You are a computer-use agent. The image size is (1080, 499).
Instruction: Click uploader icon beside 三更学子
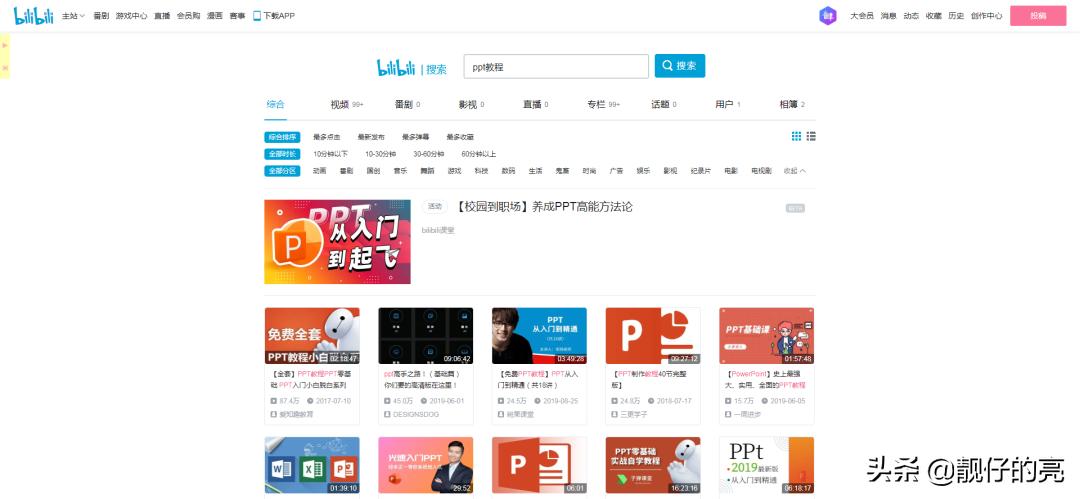614,414
